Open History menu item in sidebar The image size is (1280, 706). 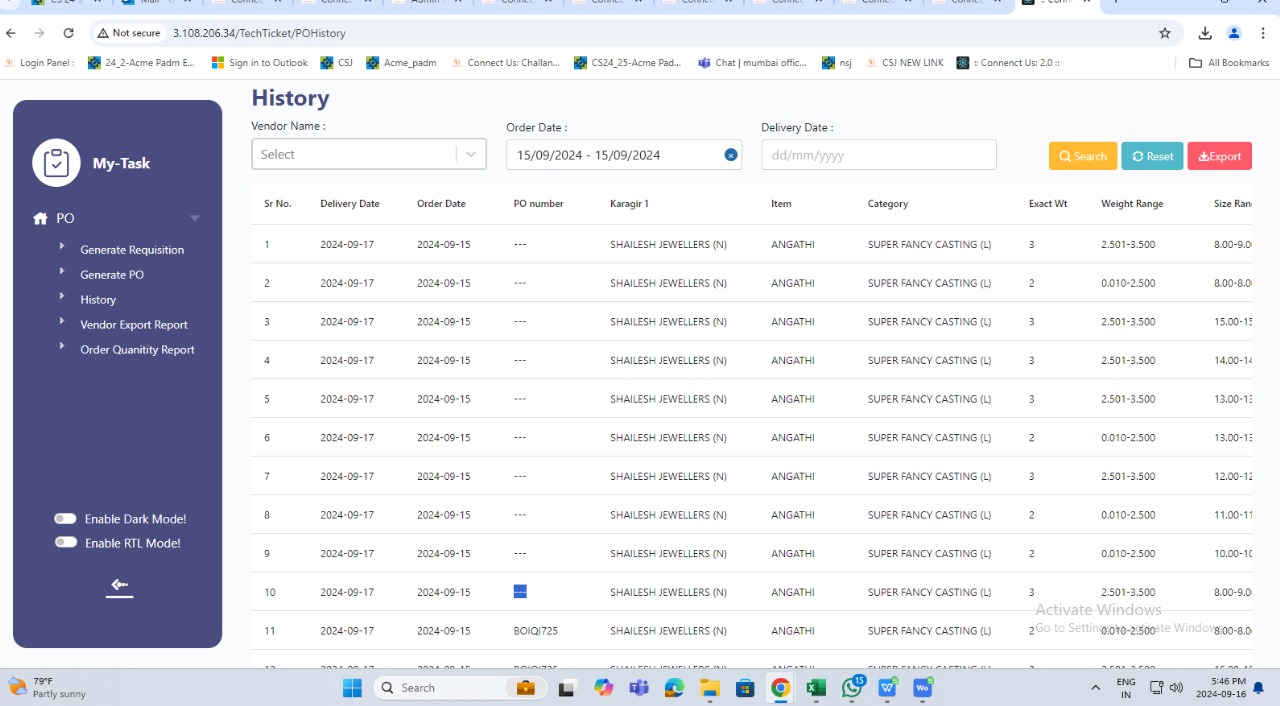[98, 300]
